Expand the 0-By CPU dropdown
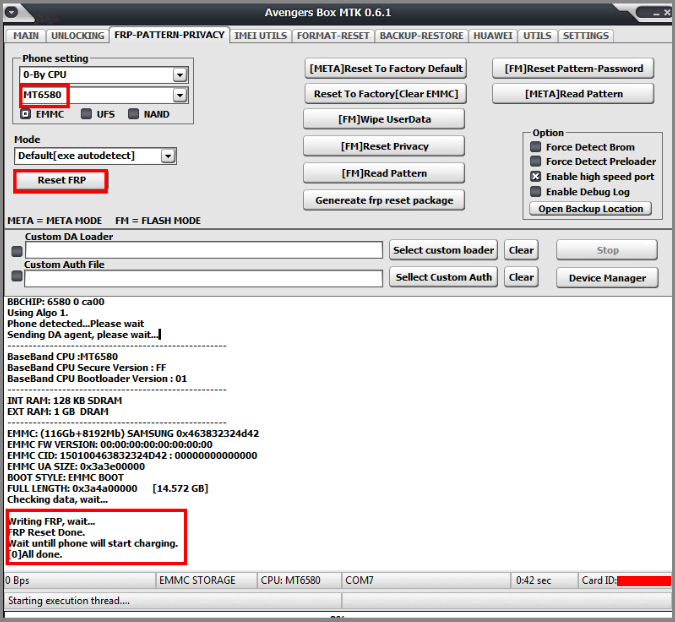Image resolution: width=675 pixels, height=622 pixels. (x=180, y=75)
